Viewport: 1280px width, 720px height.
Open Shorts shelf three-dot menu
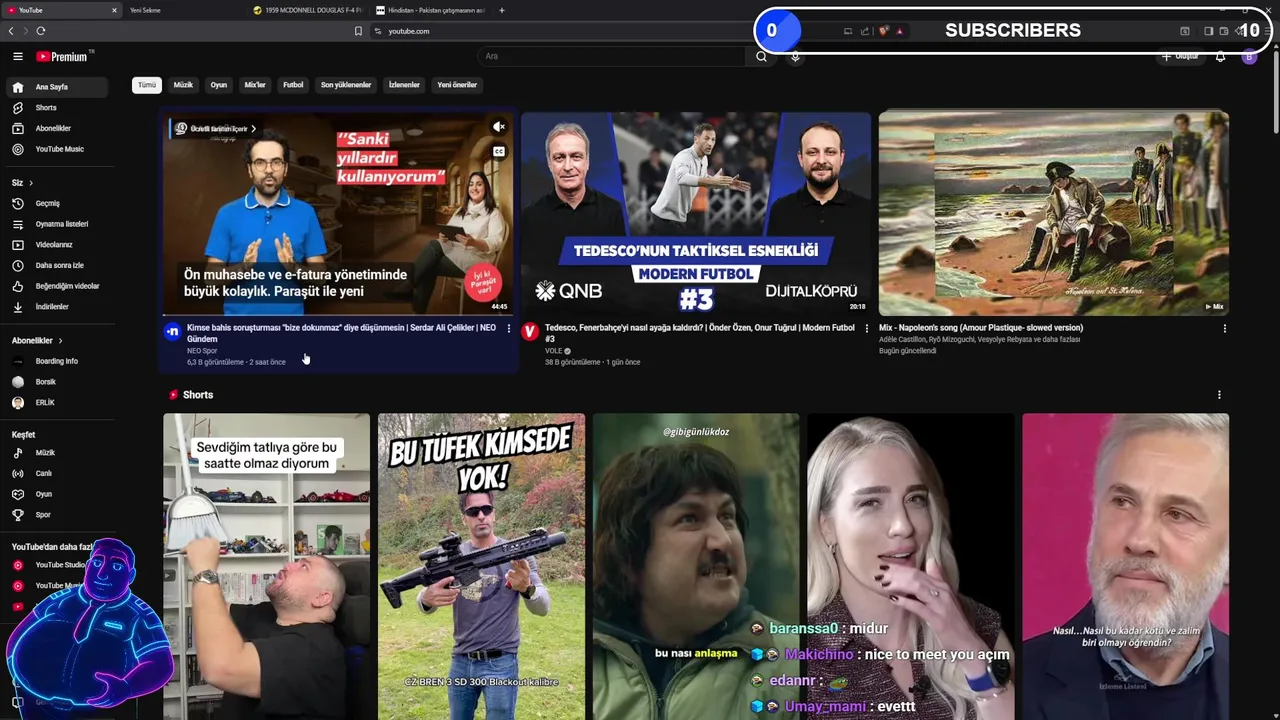1219,395
